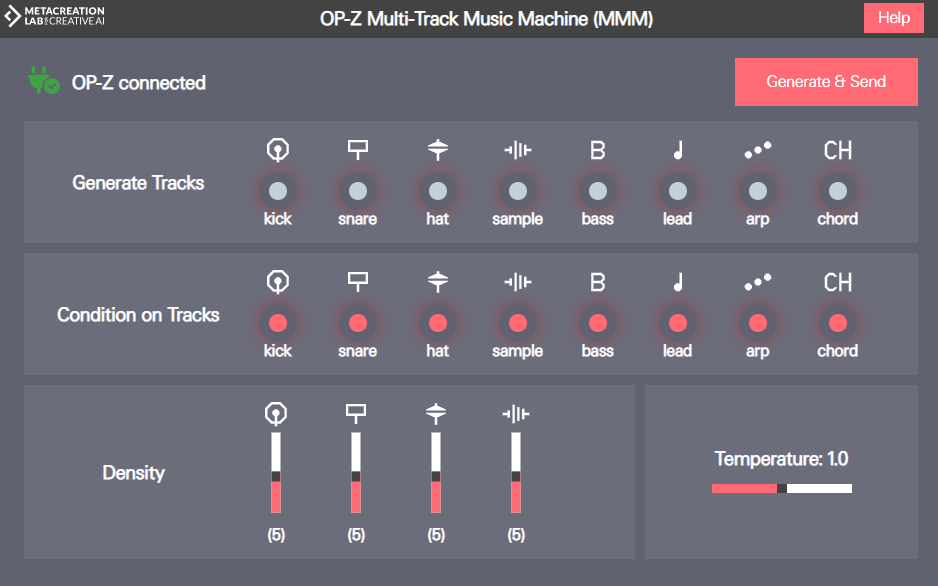Click the hi-hat icon in Generate Tracks
The width and height of the screenshot is (938, 586).
coord(438,149)
